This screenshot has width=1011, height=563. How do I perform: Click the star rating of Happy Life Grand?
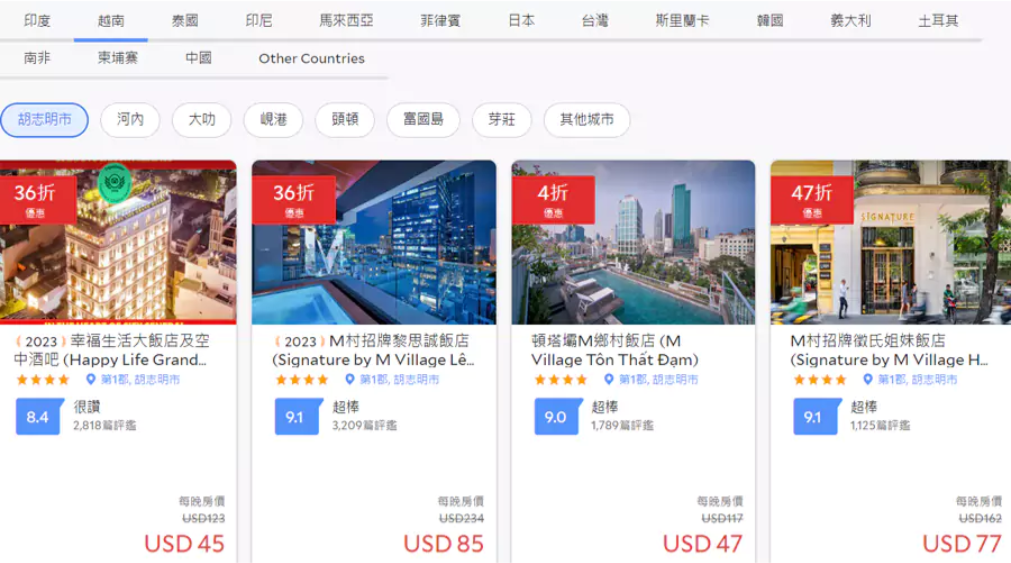[43, 380]
